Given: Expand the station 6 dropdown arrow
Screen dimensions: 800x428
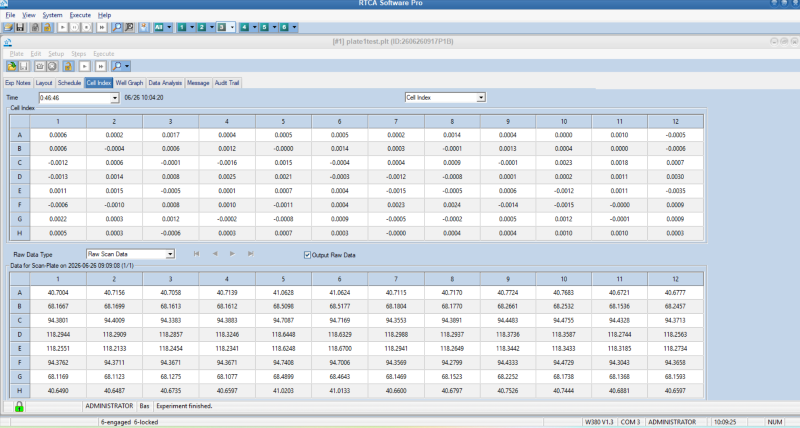Looking at the screenshot, I should tap(294, 28).
